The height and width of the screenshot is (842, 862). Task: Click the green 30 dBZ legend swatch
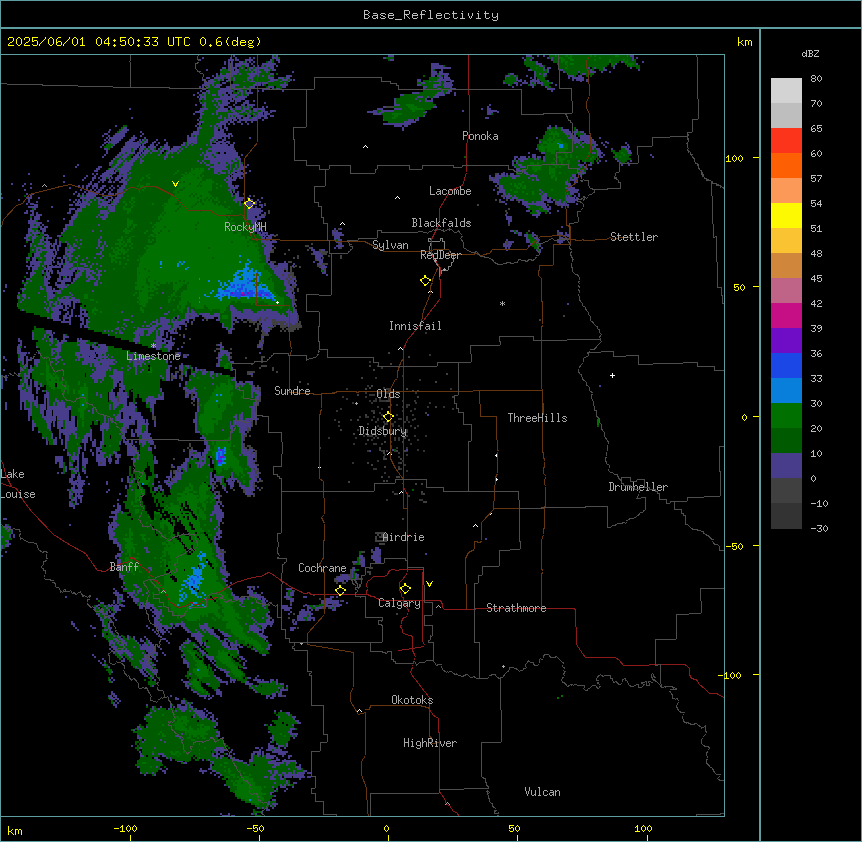(786, 416)
